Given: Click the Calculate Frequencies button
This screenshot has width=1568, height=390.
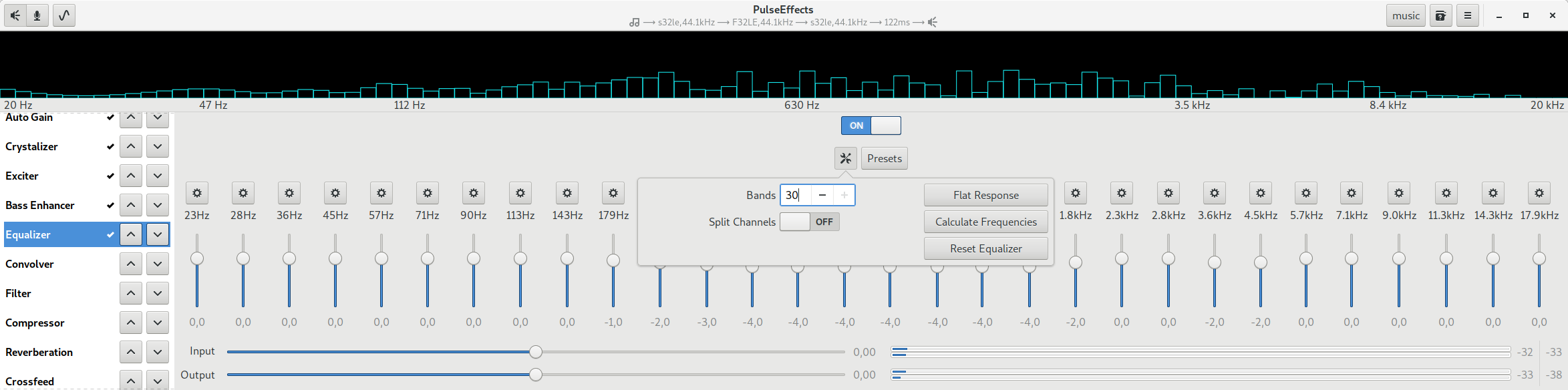Looking at the screenshot, I should [x=986, y=222].
